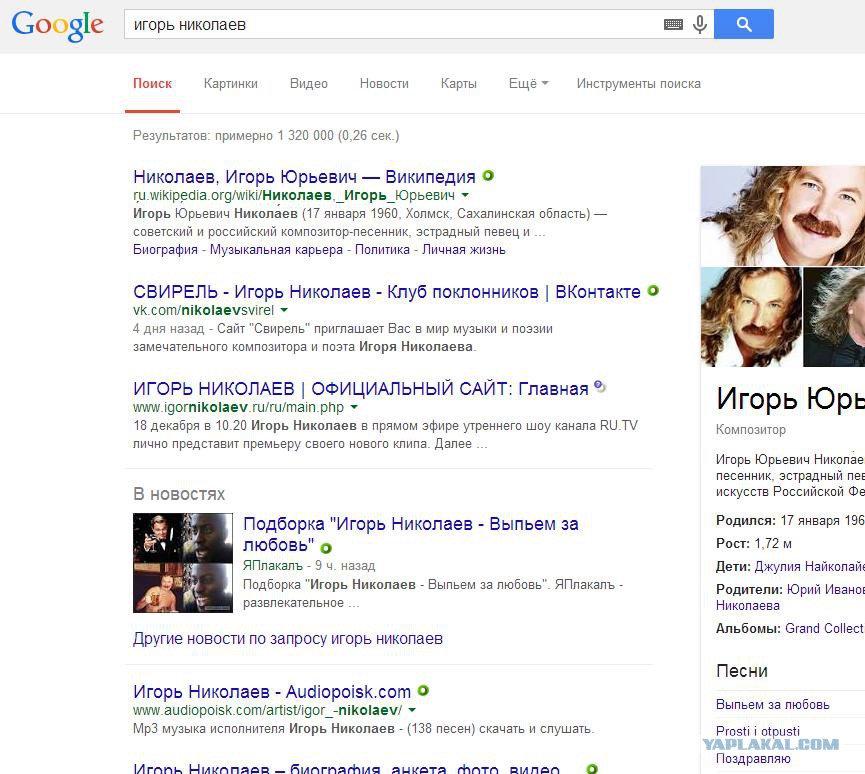This screenshot has height=774, width=865.
Task: Expand the arrow next to vk.com/nikolaevsvirel
Action: pos(284,310)
